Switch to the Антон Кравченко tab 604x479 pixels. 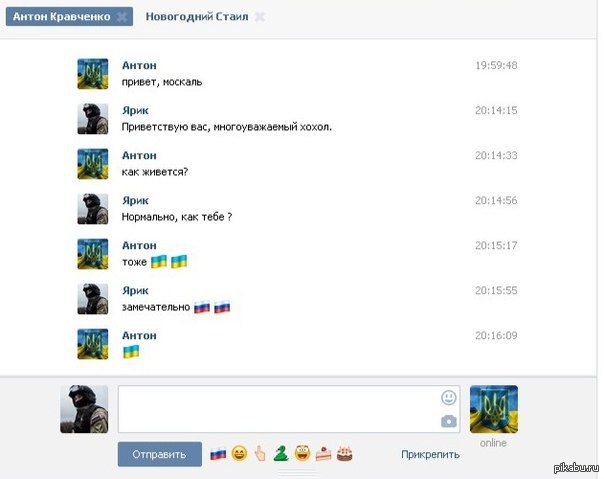coord(62,17)
